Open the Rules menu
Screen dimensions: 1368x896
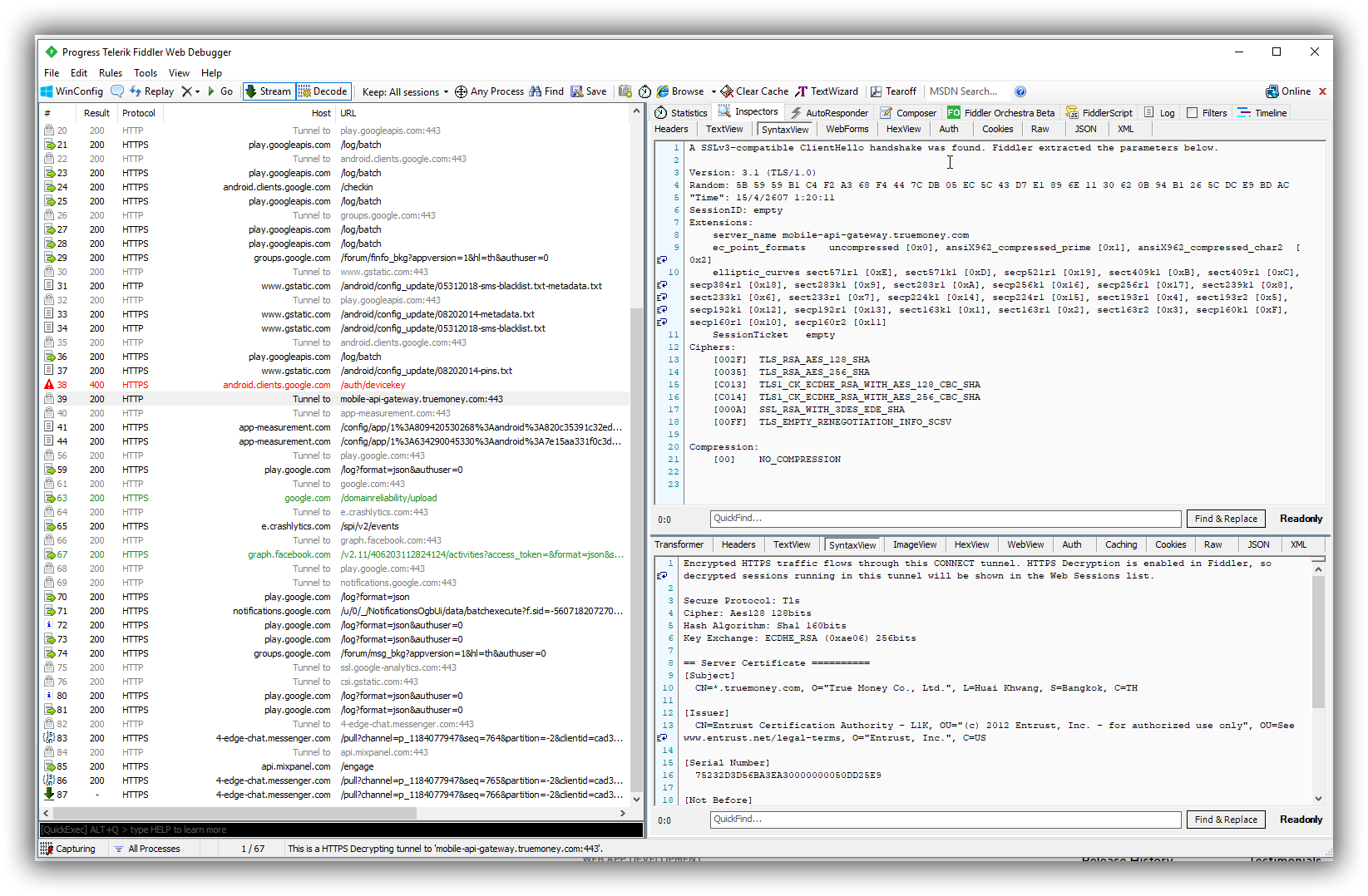tap(111, 73)
